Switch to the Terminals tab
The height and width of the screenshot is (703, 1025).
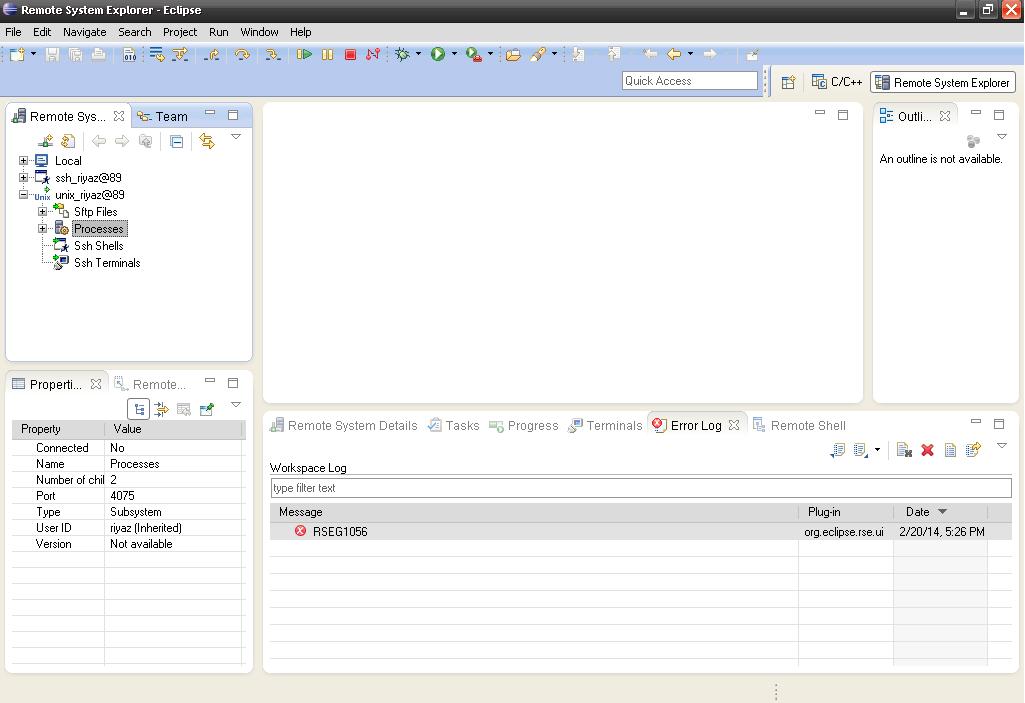[x=605, y=425]
